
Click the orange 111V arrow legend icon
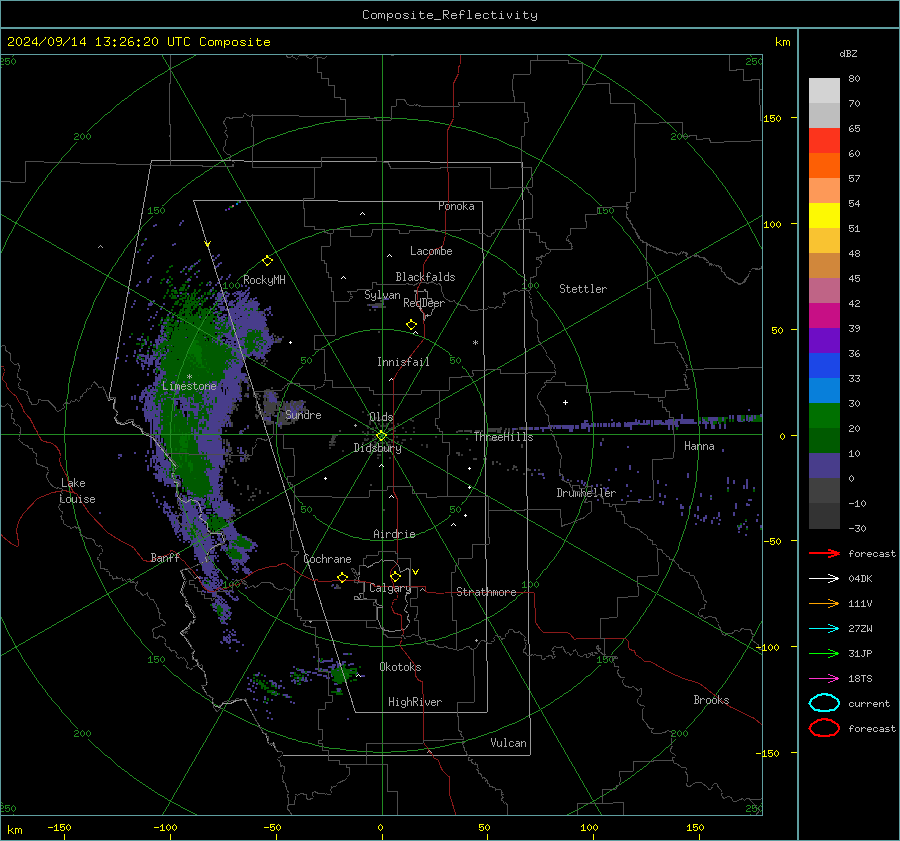coord(824,603)
